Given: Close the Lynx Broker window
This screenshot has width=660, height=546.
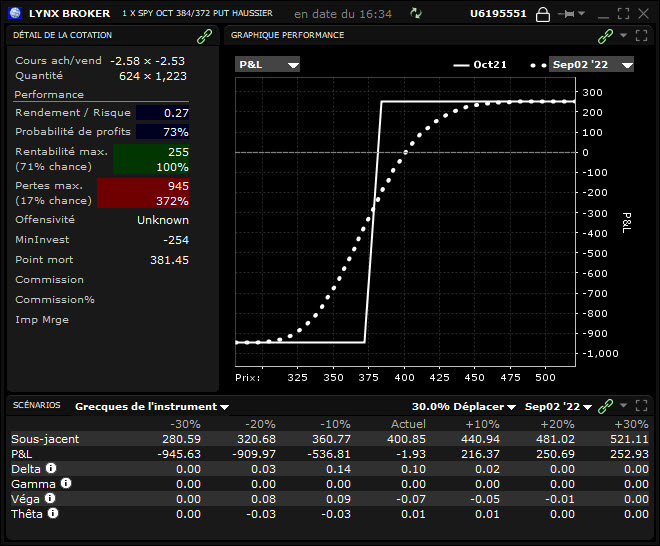Looking at the screenshot, I should point(643,13).
